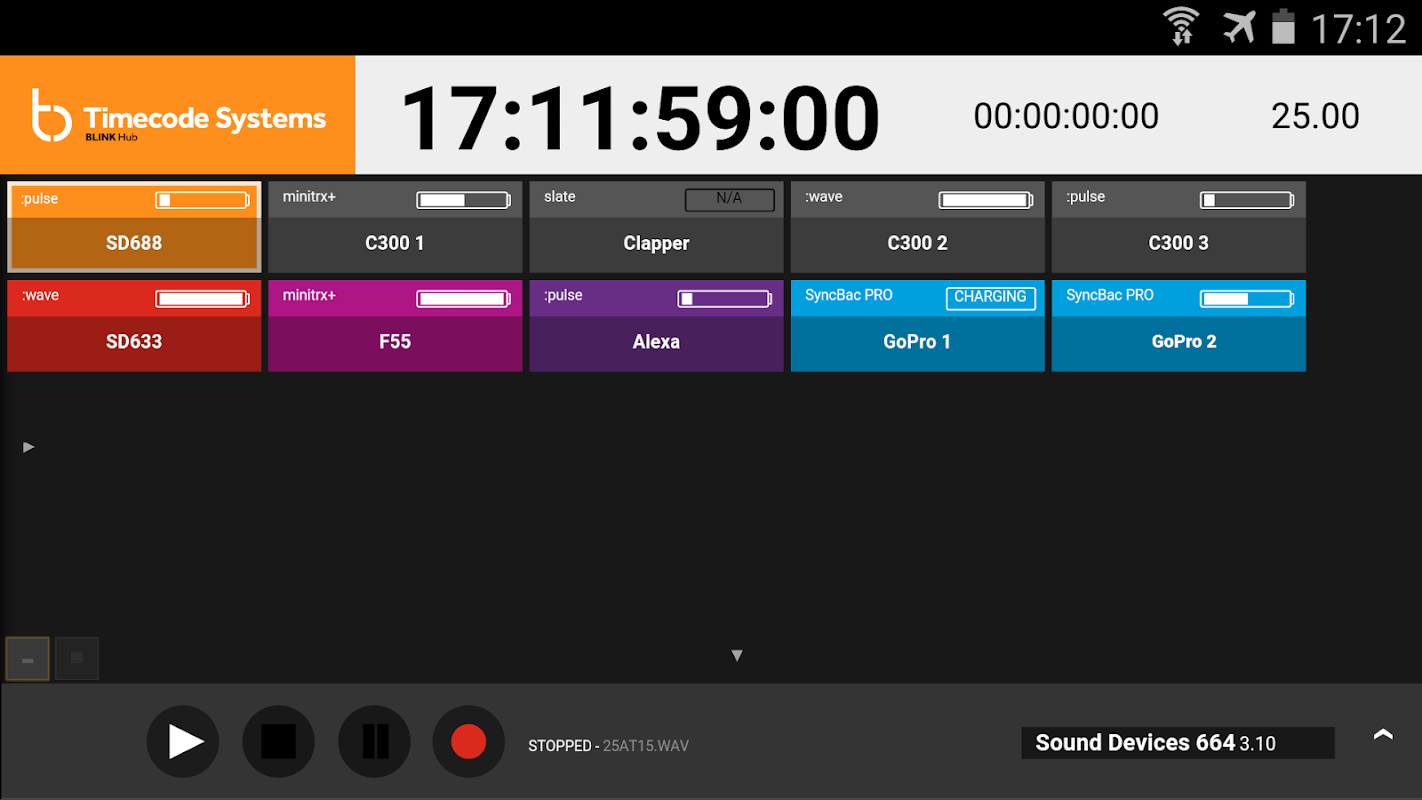Check the GoPro 2 battery level indicator
The image size is (1422, 800).
pyautogui.click(x=1247, y=298)
